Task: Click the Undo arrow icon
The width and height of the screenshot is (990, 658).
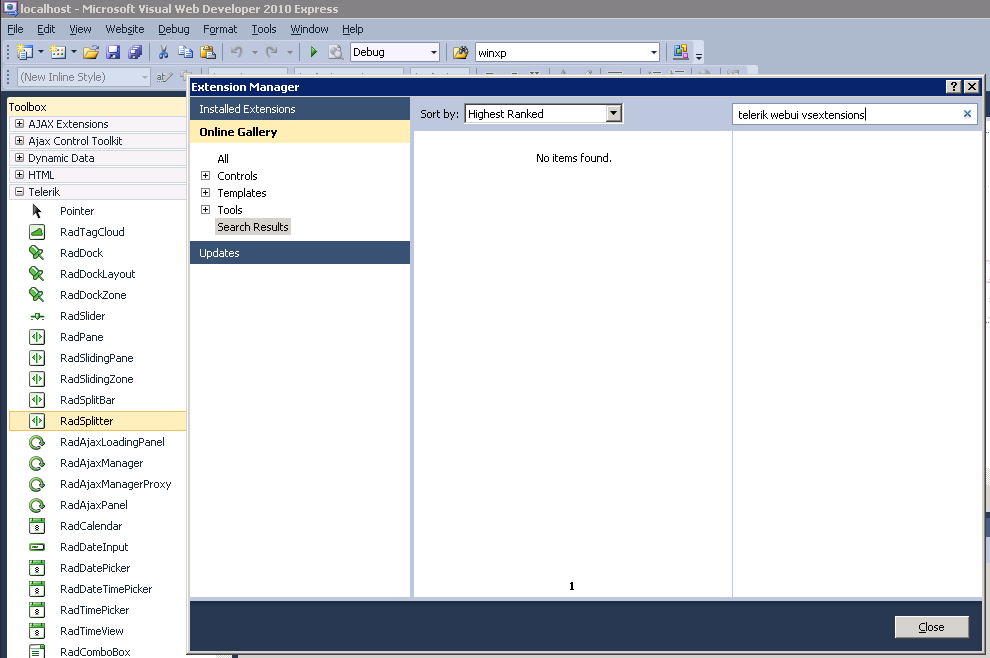Action: [237, 52]
